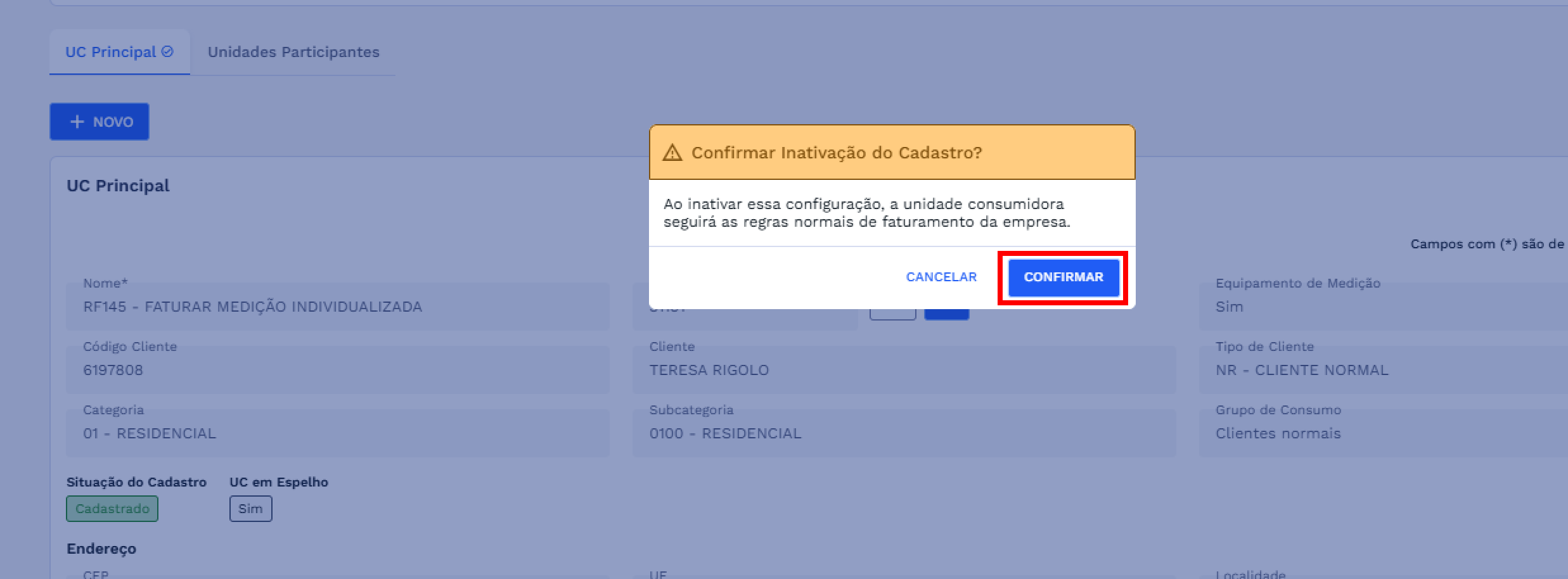
Task: Click the dialog title Confirmar Inativação do Cadastro
Action: [837, 153]
